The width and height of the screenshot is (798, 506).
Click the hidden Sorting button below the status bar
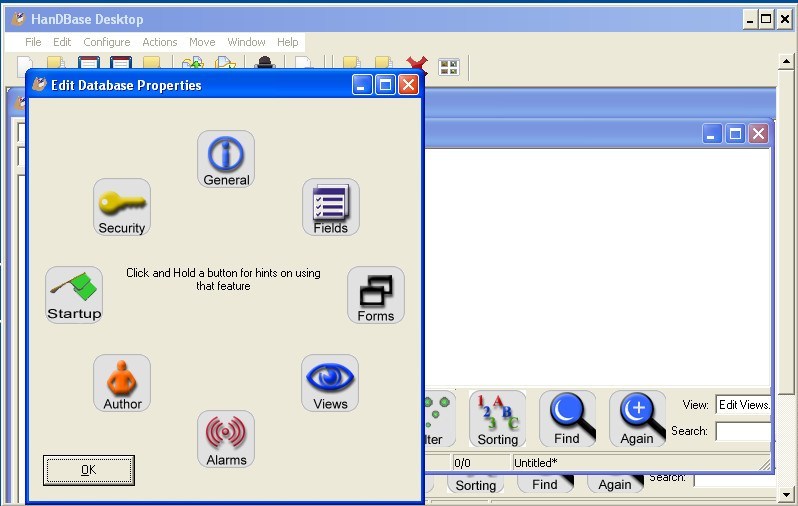pos(475,484)
